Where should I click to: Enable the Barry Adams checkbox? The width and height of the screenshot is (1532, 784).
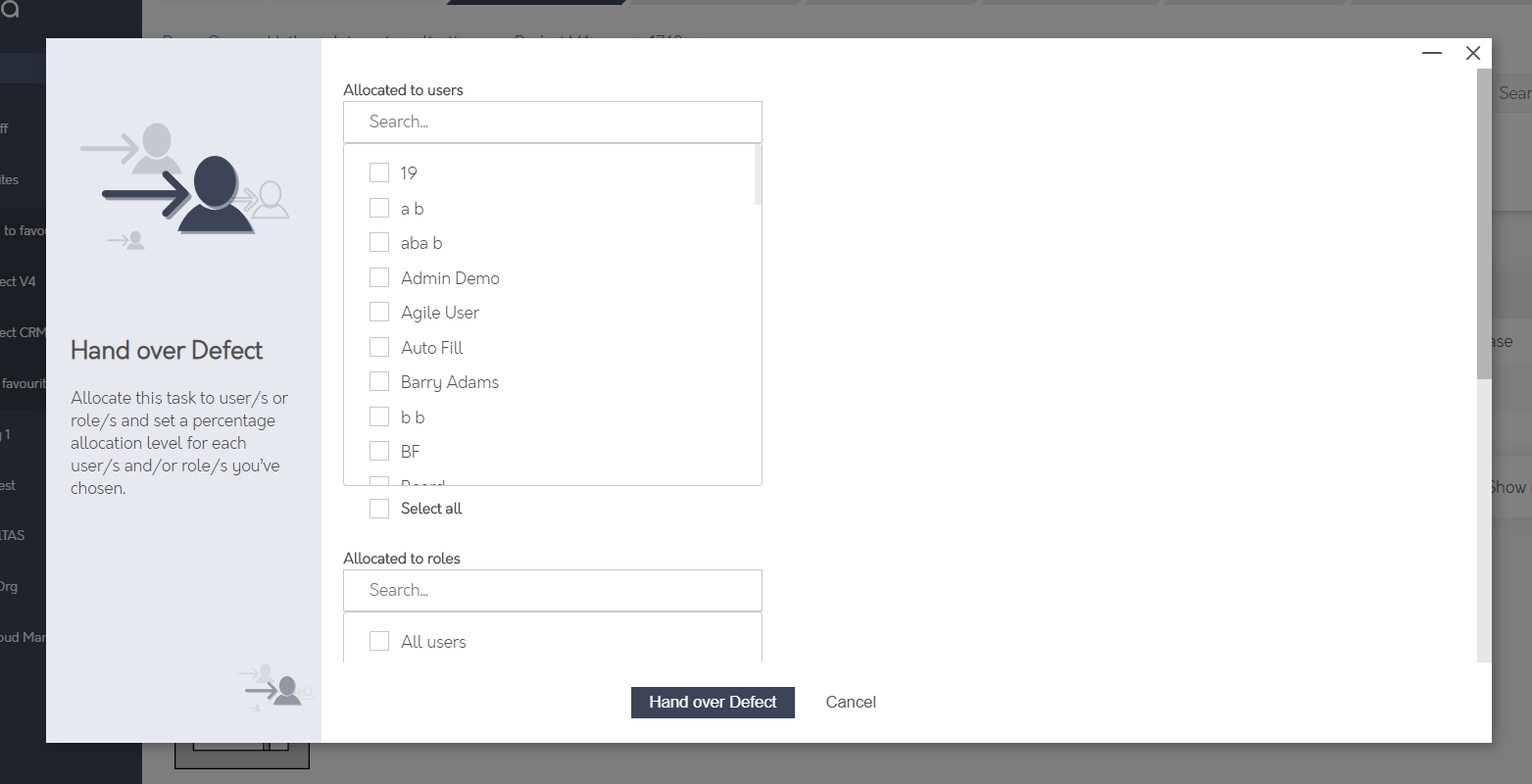click(x=379, y=382)
